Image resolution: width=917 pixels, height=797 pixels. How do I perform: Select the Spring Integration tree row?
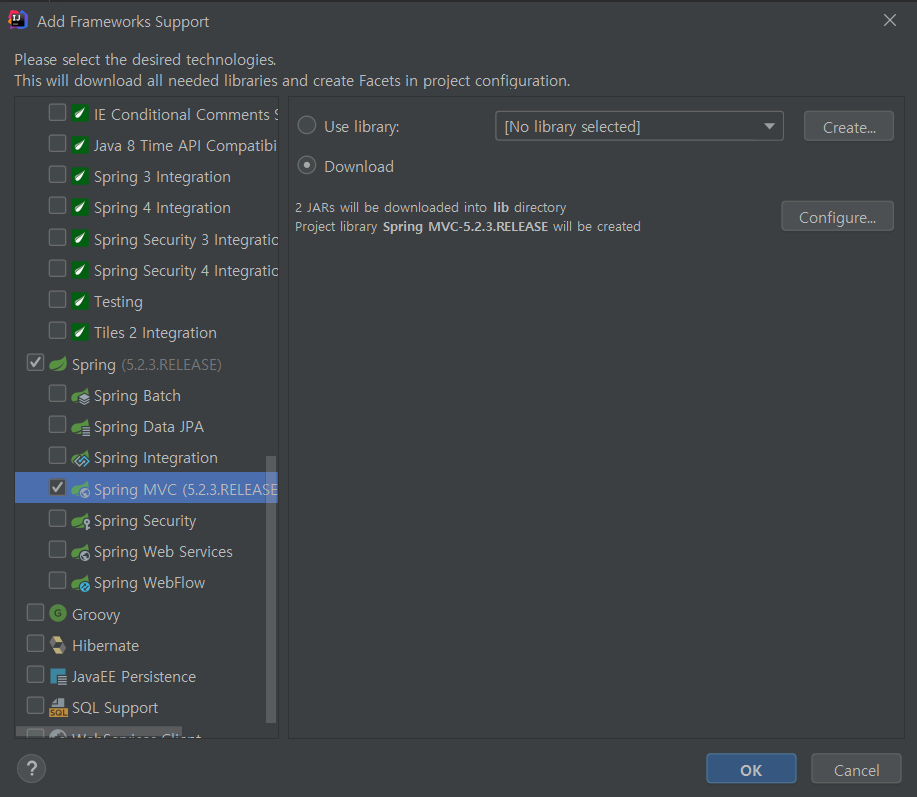pos(146,458)
